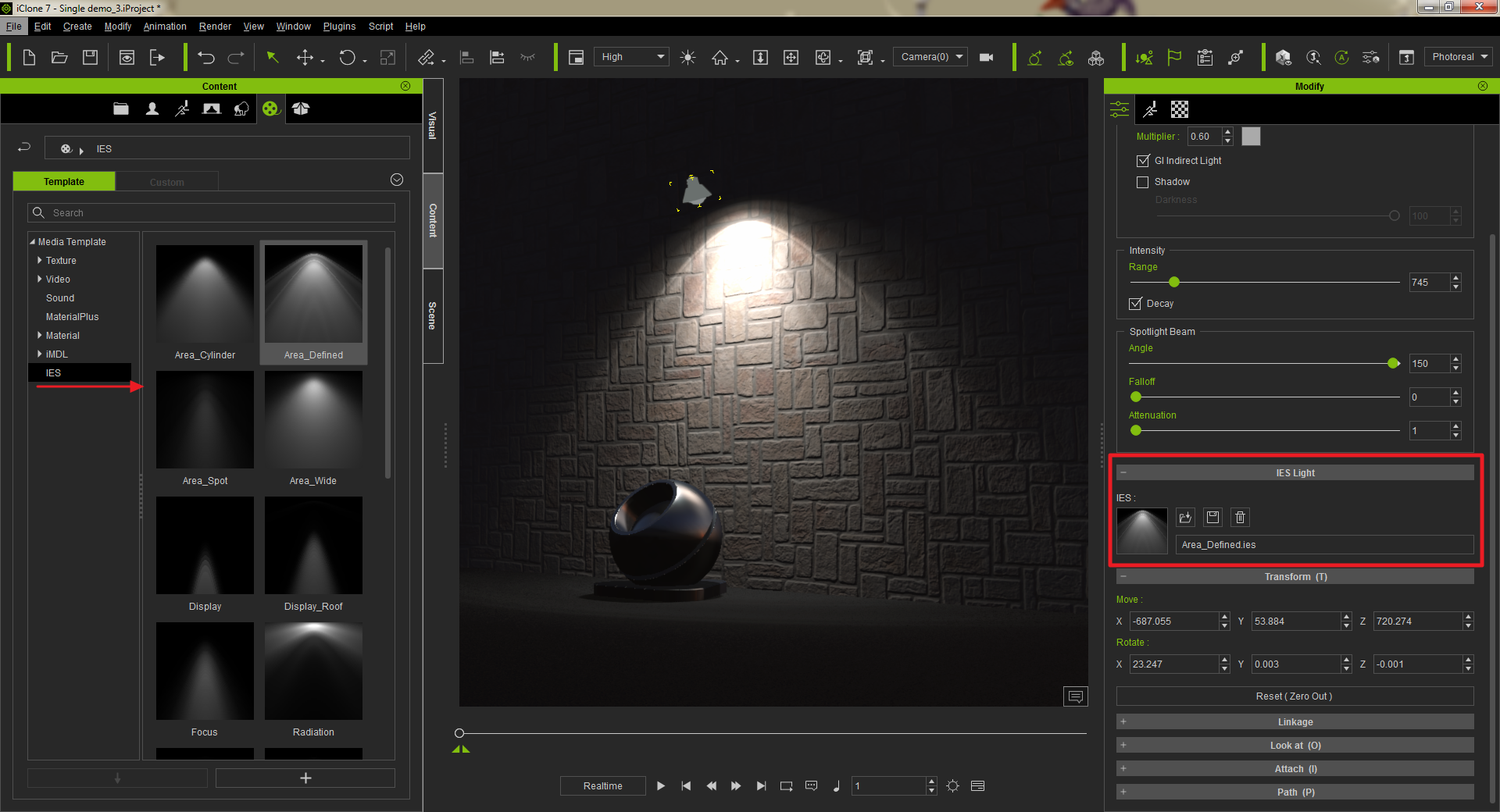
Task: Jump to first frame in playback bar
Action: (x=686, y=786)
